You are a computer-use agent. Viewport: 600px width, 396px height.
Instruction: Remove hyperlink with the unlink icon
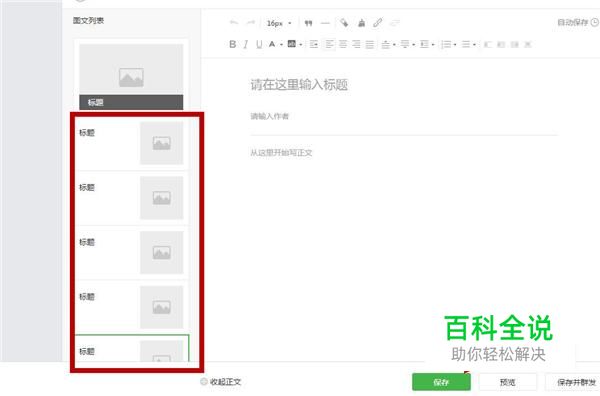pos(395,23)
